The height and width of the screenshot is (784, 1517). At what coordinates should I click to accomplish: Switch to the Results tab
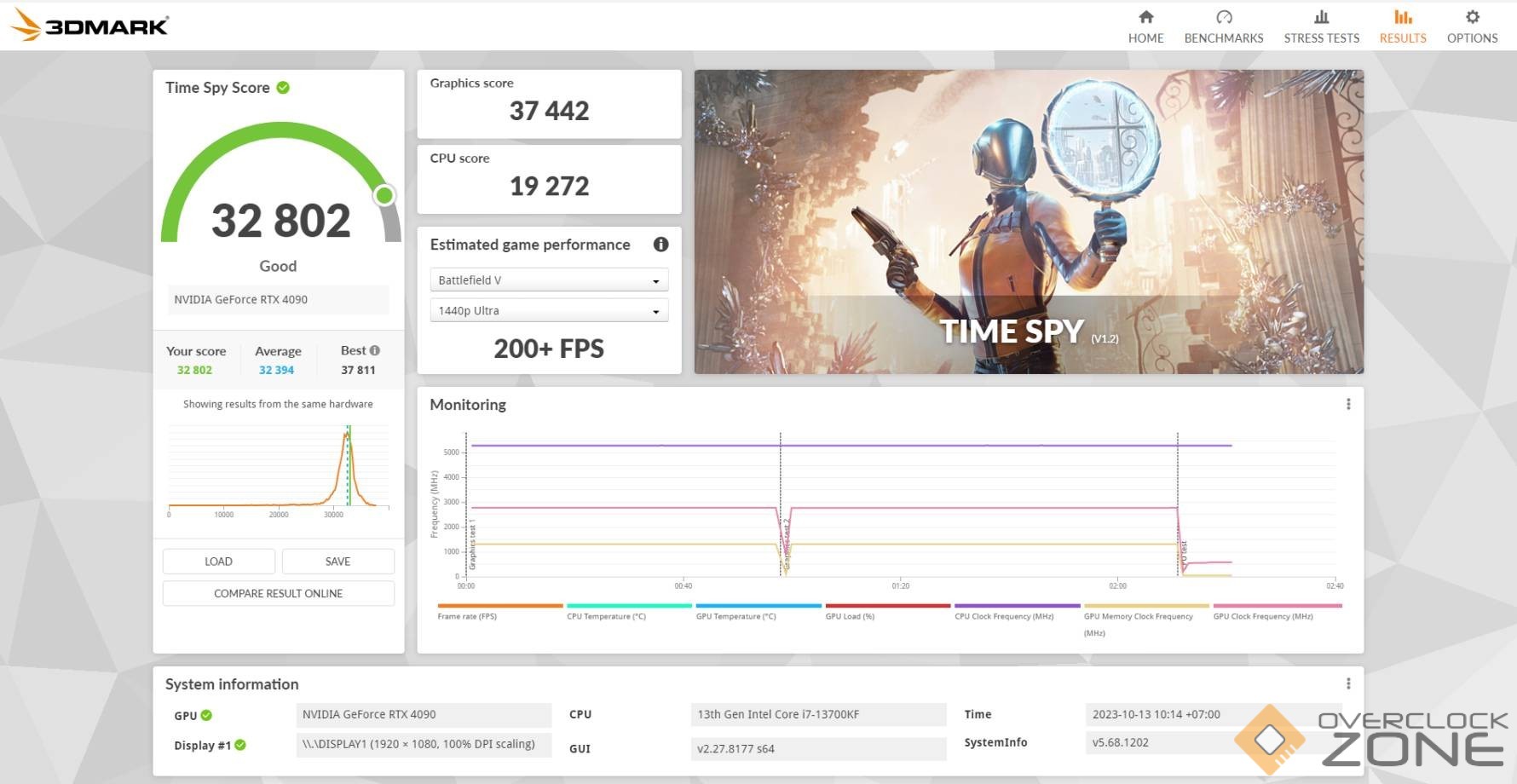(1402, 26)
